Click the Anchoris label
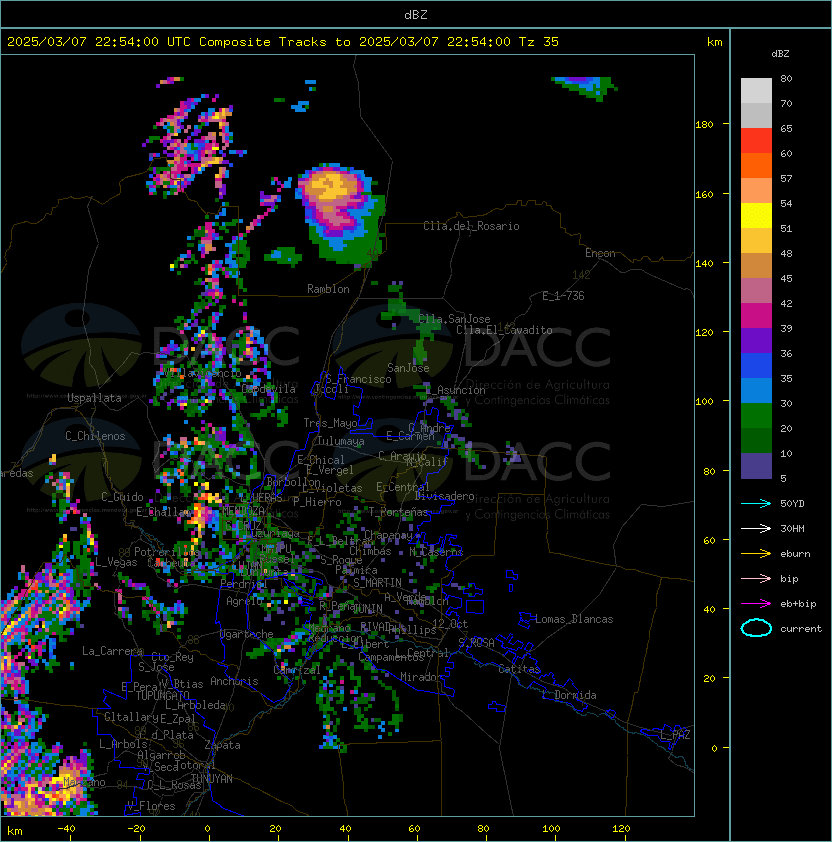832x842 pixels. click(234, 681)
